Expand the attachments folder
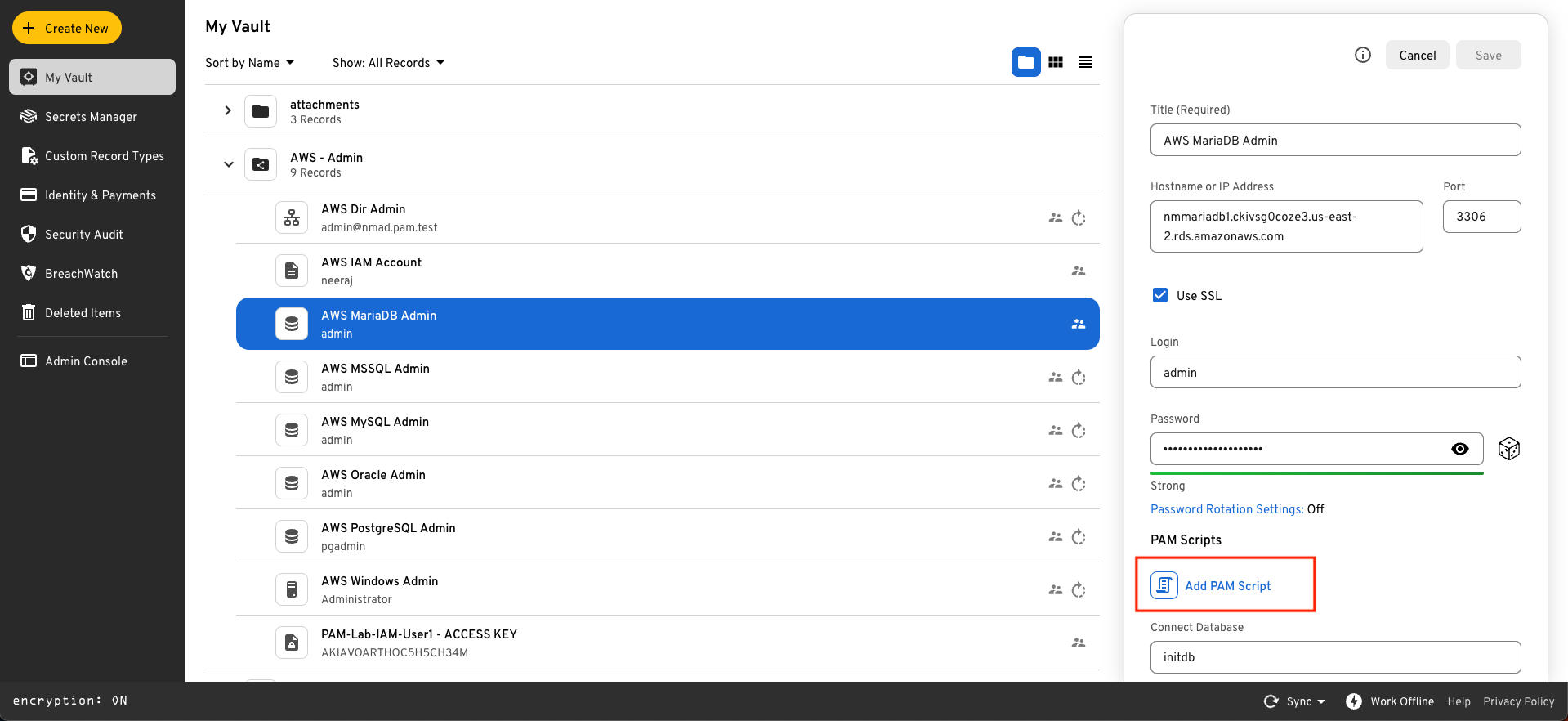The height and width of the screenshot is (721, 1568). pos(228,110)
